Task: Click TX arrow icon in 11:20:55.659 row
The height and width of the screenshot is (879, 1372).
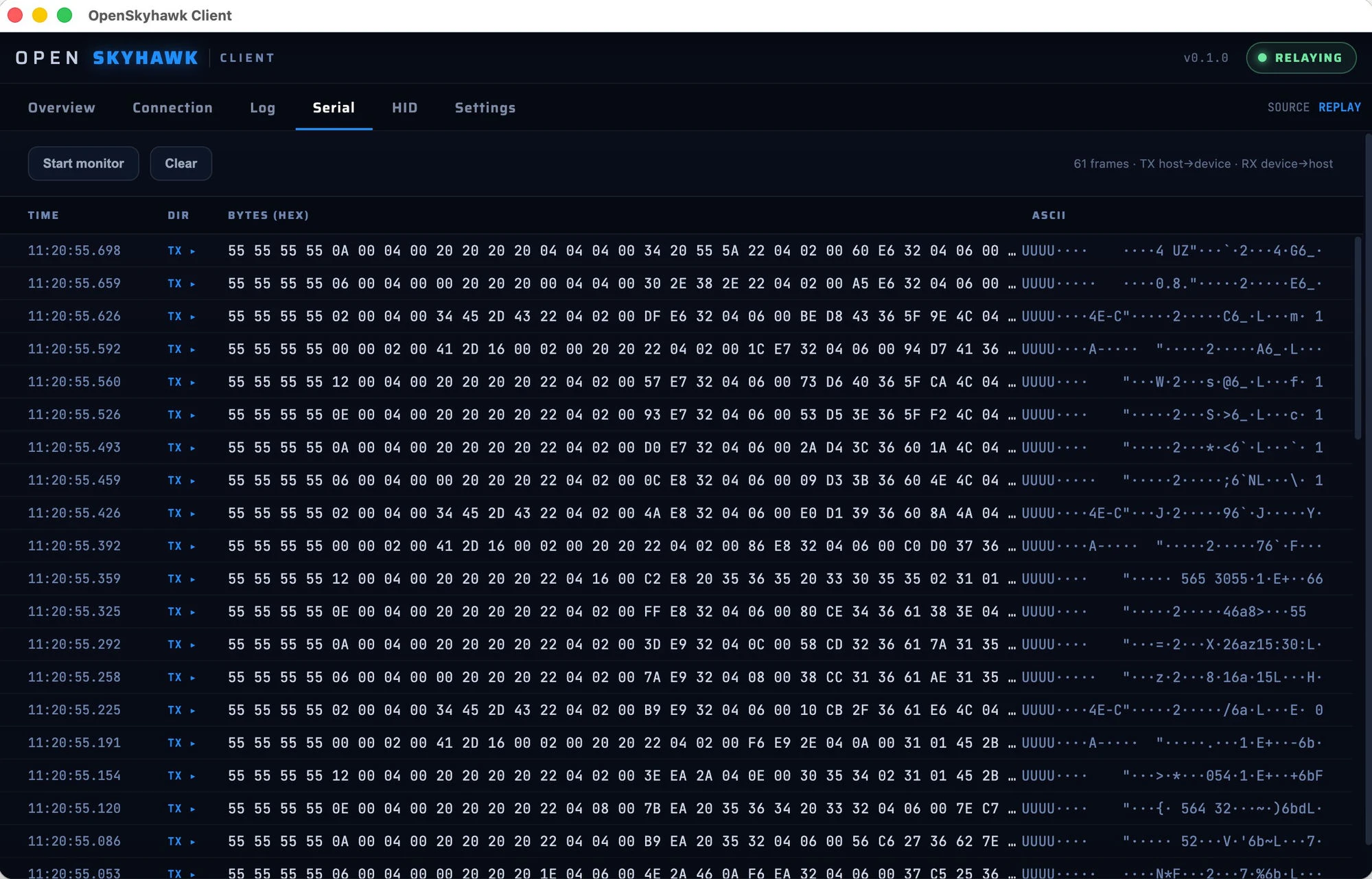Action: click(193, 284)
